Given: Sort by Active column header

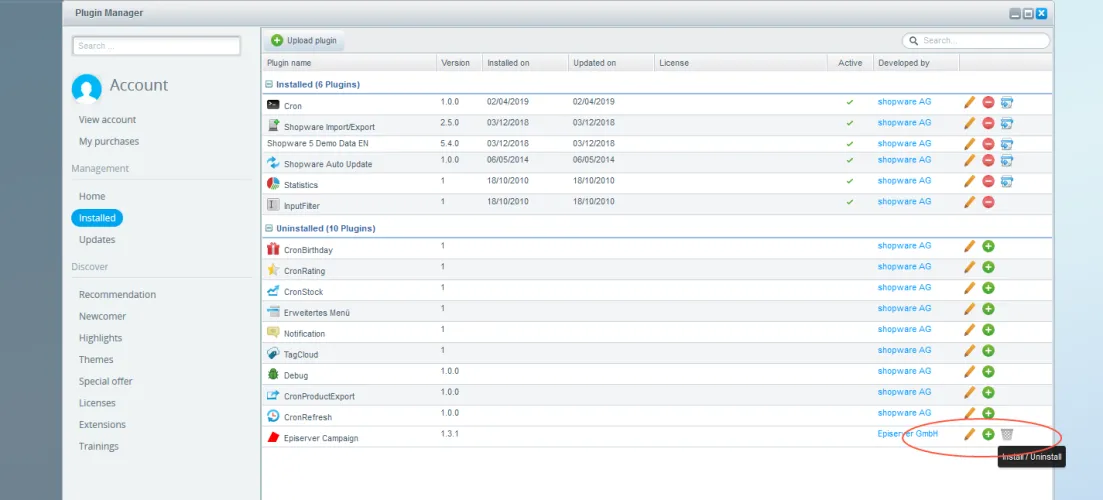Looking at the screenshot, I should (850, 63).
